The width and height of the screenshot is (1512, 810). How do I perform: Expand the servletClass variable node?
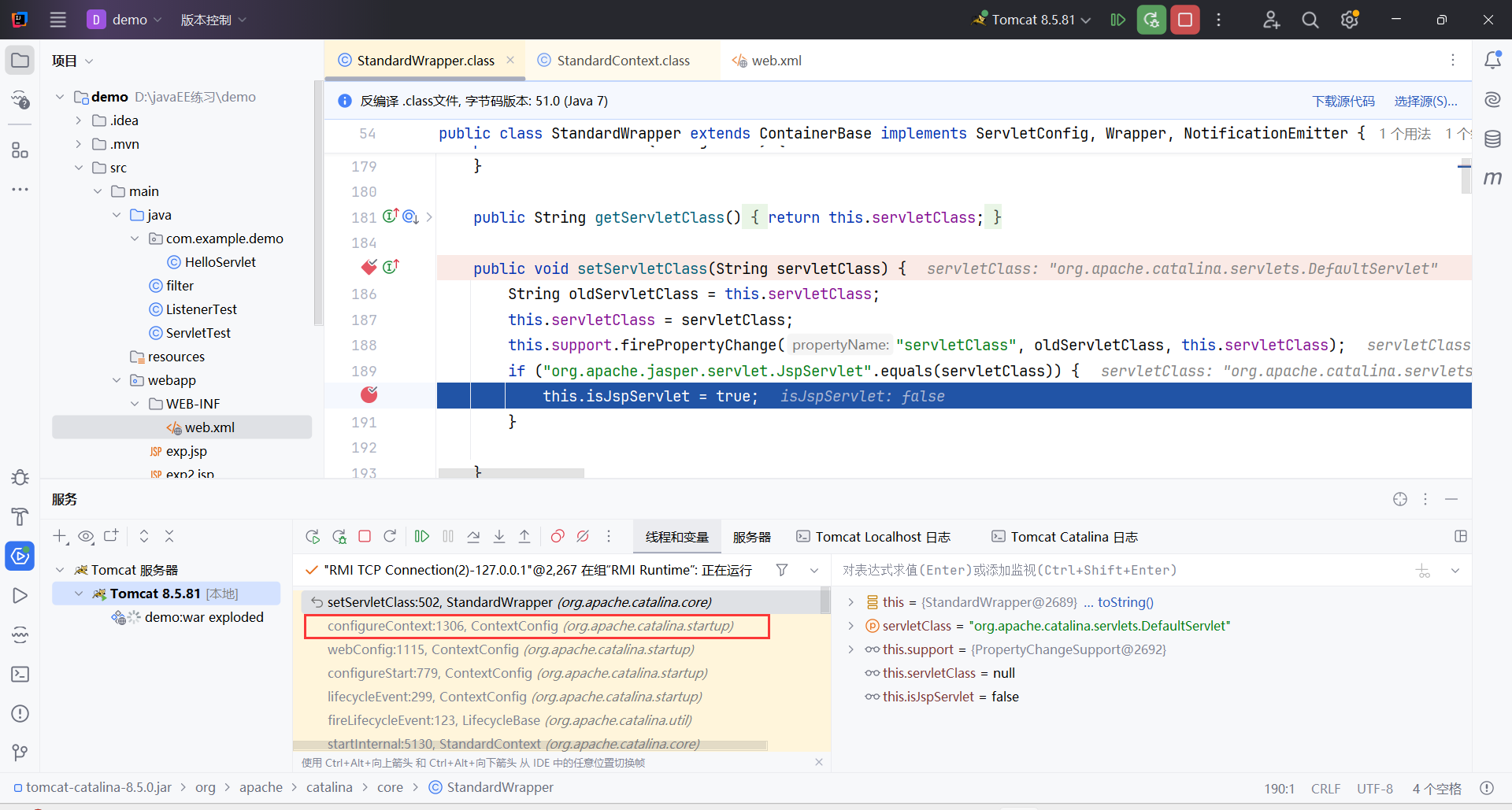850,626
